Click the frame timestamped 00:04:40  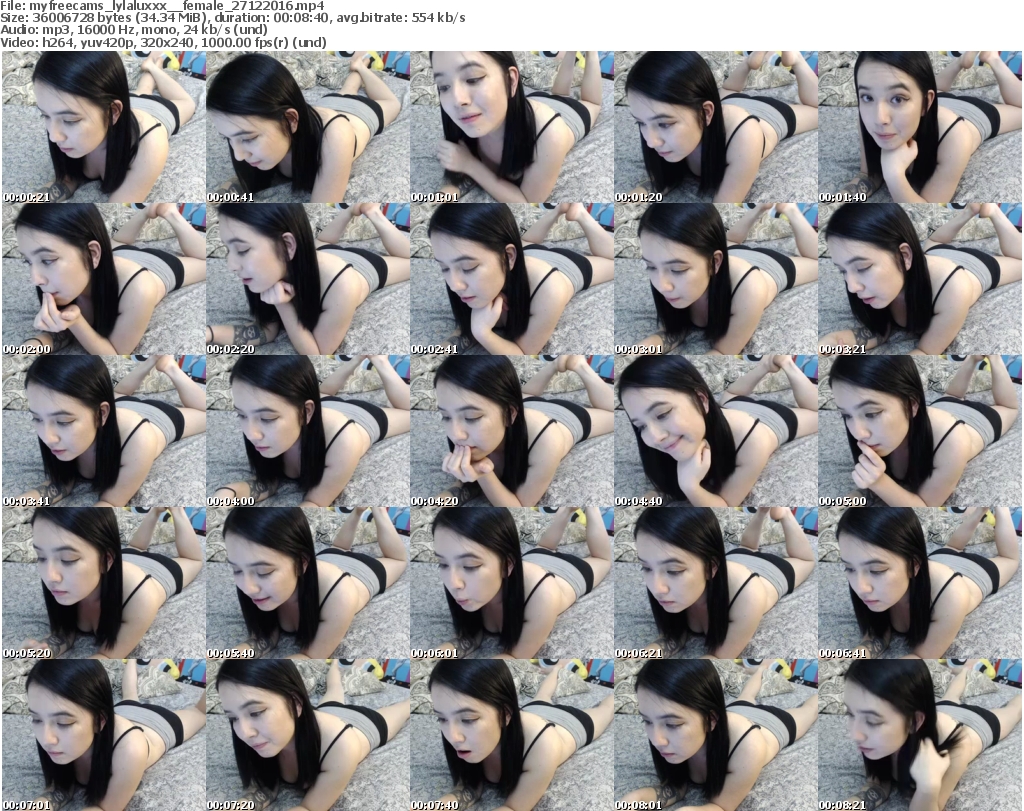click(x=714, y=431)
